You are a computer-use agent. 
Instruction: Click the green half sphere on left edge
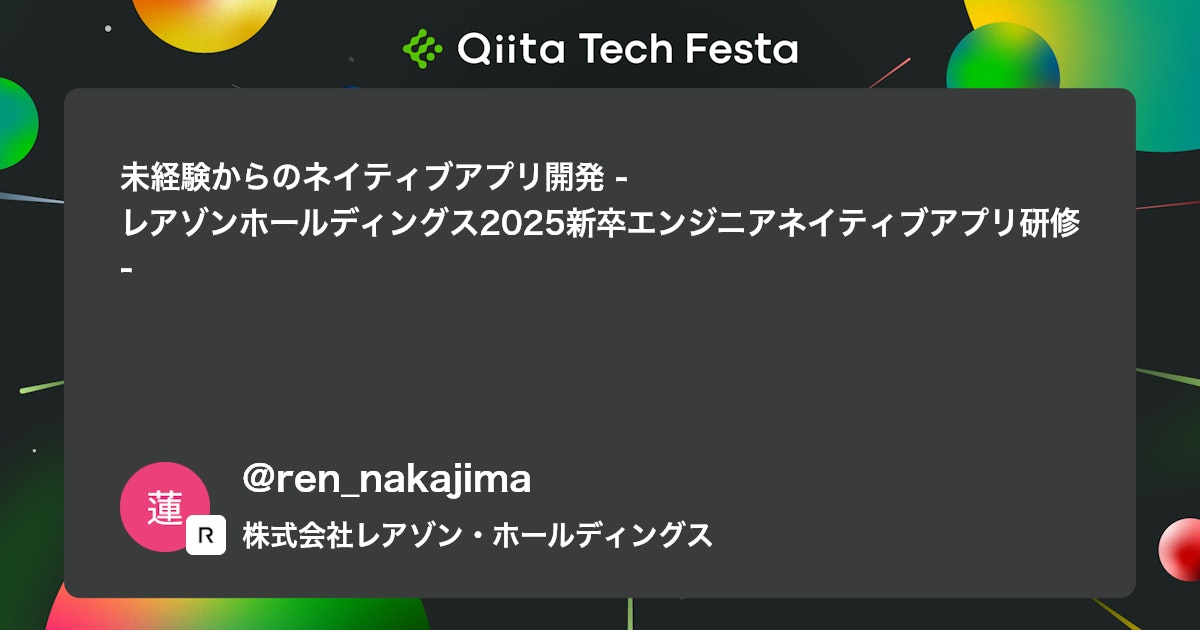(17, 122)
